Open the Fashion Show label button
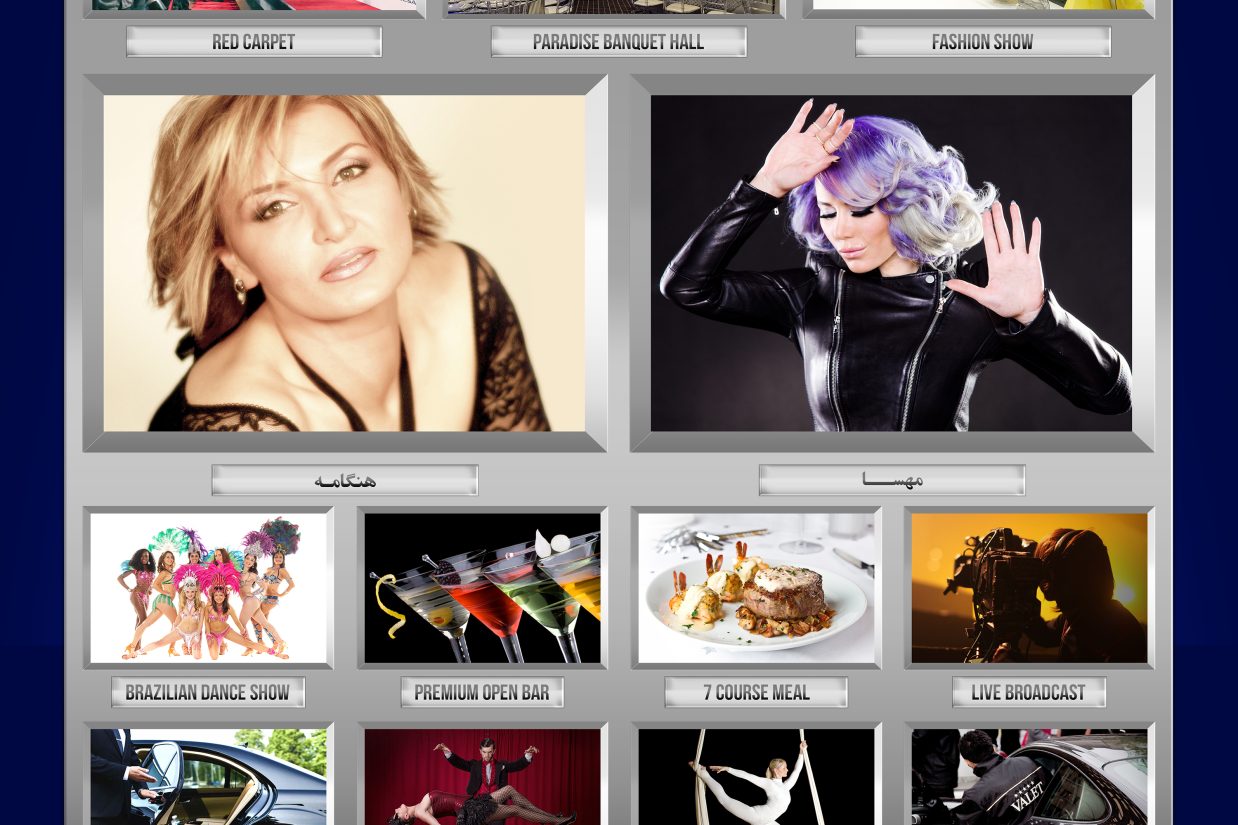The image size is (1238, 825). pos(983,42)
